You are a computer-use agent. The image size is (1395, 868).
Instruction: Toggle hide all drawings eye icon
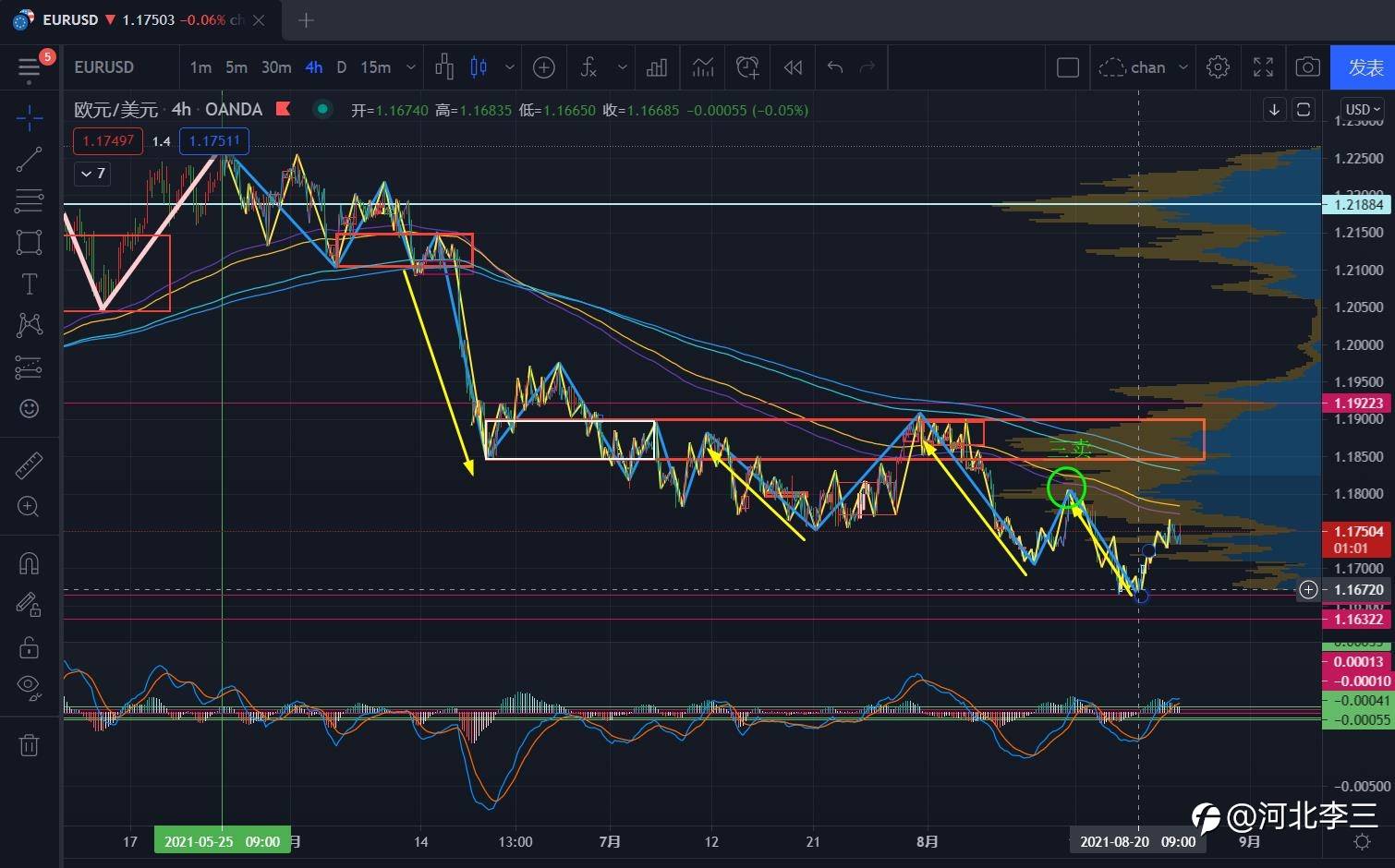(29, 686)
